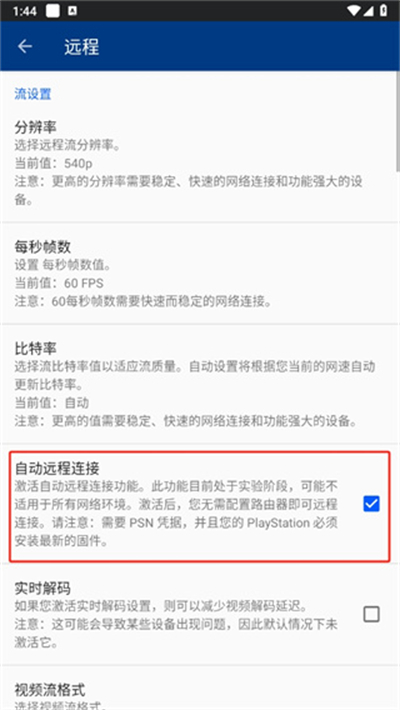Tap the 实时解码 title text
This screenshot has height=710, width=400.
click(43, 588)
